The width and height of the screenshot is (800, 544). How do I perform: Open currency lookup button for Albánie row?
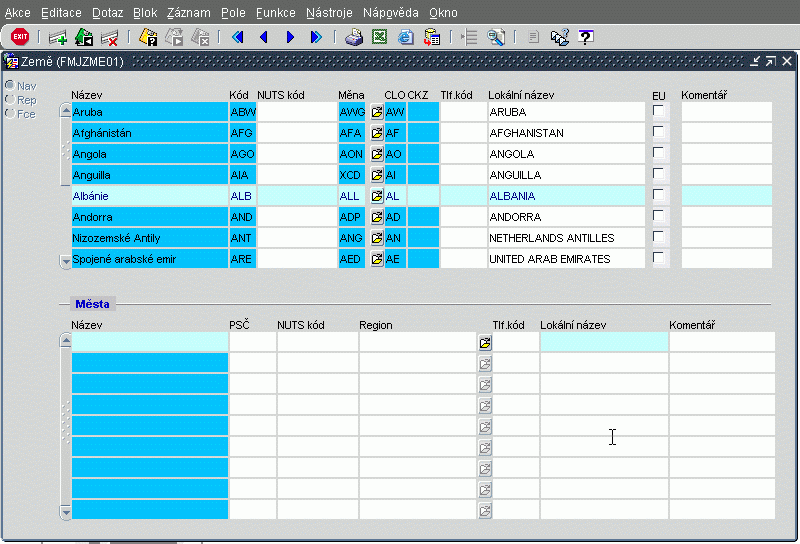(377, 196)
